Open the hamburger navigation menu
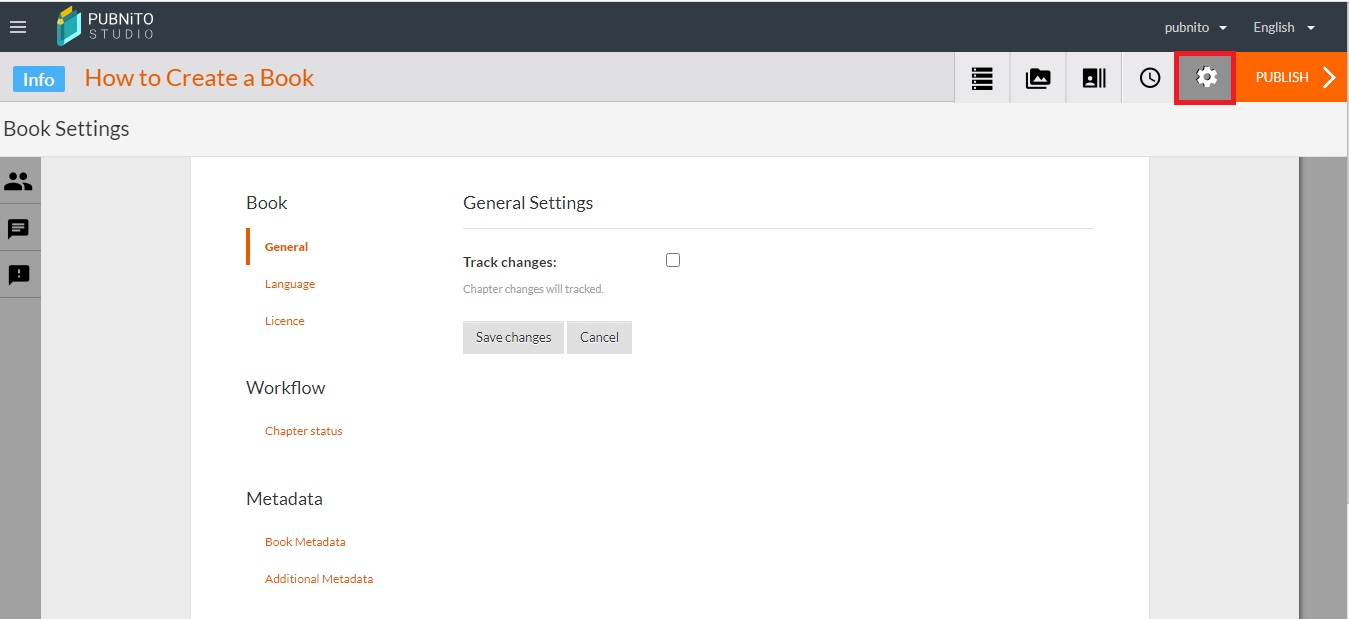1349x619 pixels. (x=18, y=27)
